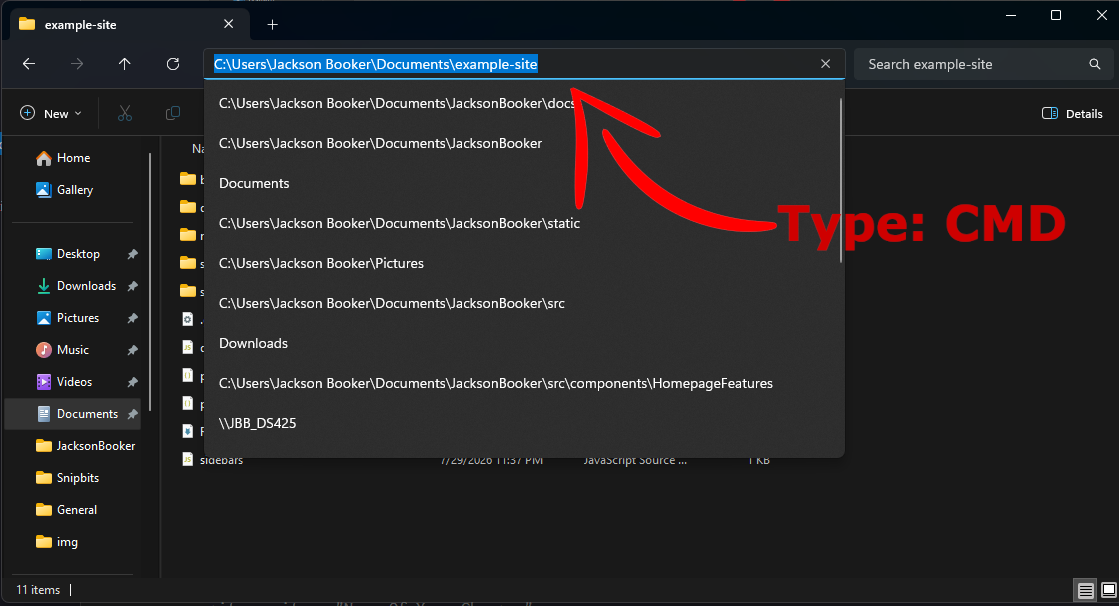Image resolution: width=1119 pixels, height=606 pixels.
Task: Switch to details list view
Action: pyautogui.click(x=1085, y=590)
